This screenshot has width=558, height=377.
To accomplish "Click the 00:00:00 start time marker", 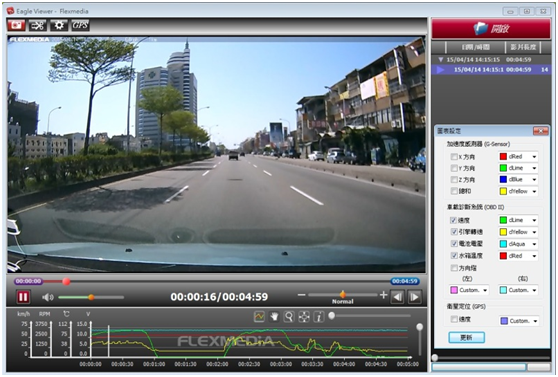I will pos(28,281).
